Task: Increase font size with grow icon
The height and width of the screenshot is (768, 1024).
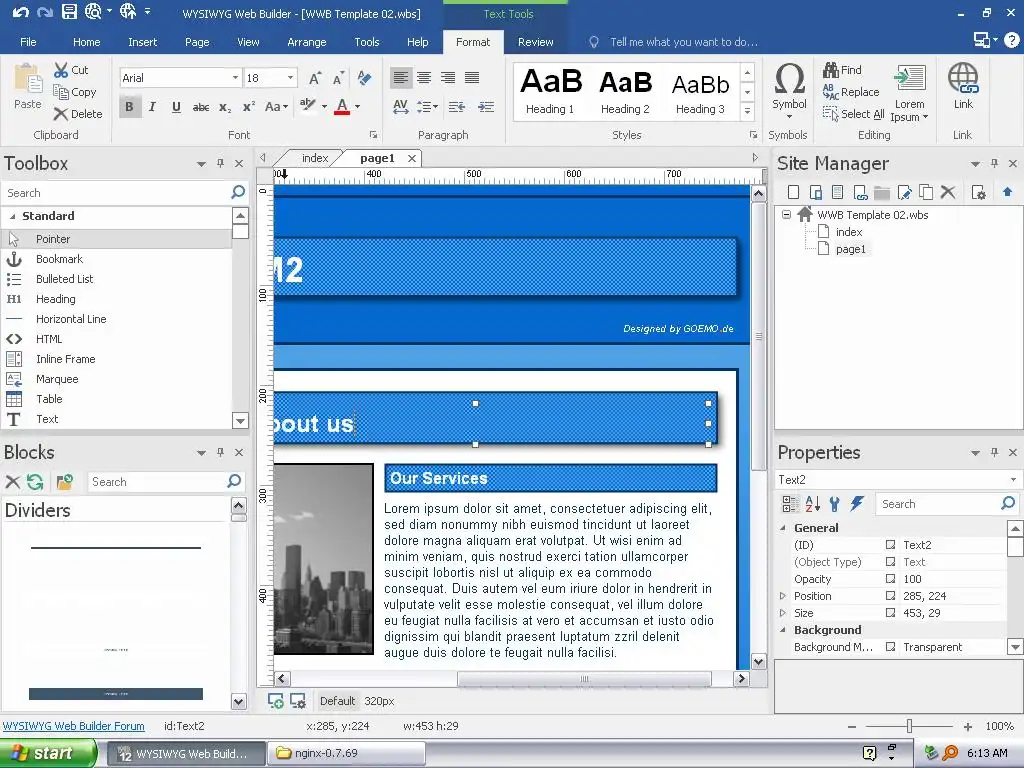Action: pos(314,78)
